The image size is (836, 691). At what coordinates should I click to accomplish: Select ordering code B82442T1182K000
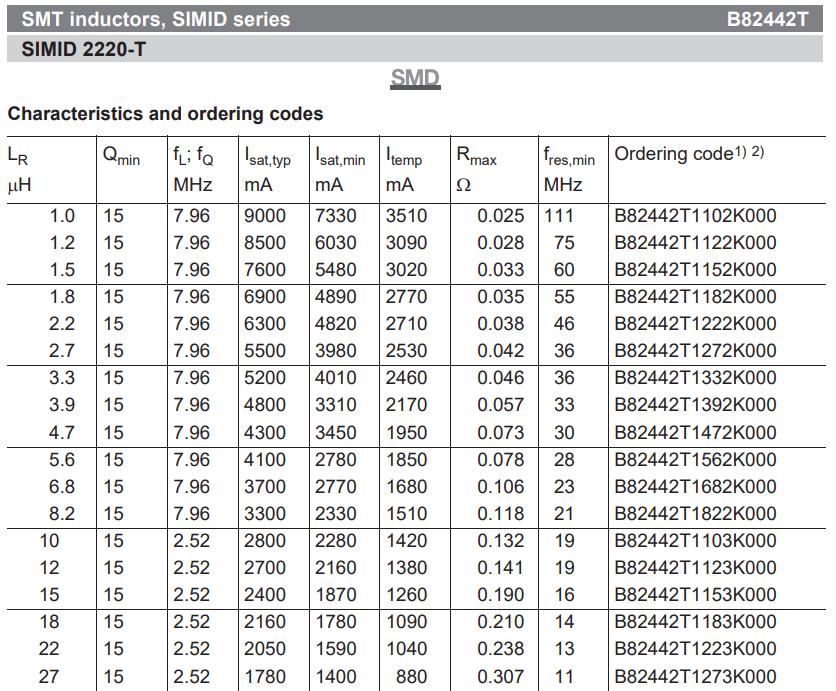click(695, 297)
